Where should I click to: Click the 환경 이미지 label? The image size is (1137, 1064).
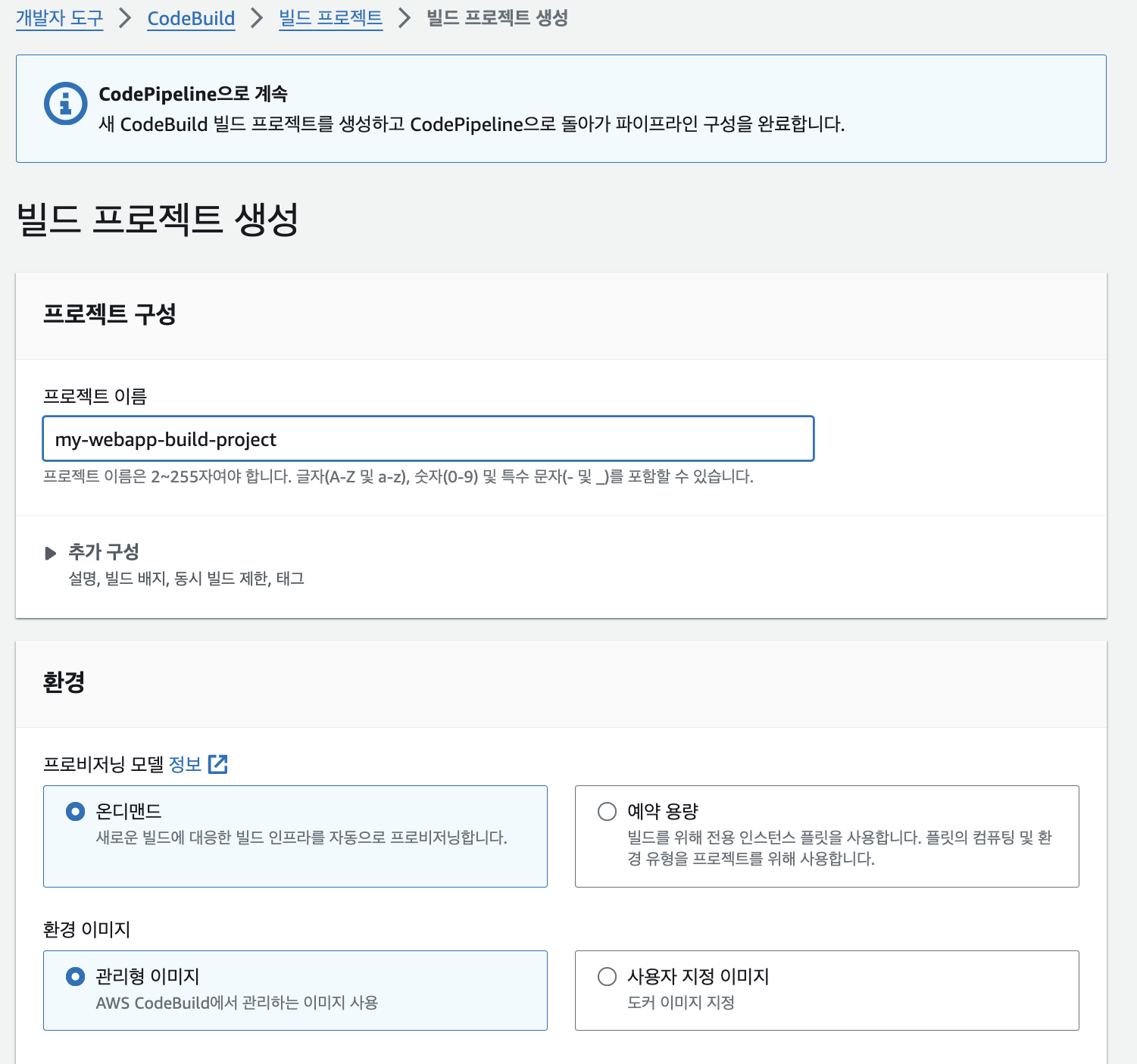coord(86,929)
